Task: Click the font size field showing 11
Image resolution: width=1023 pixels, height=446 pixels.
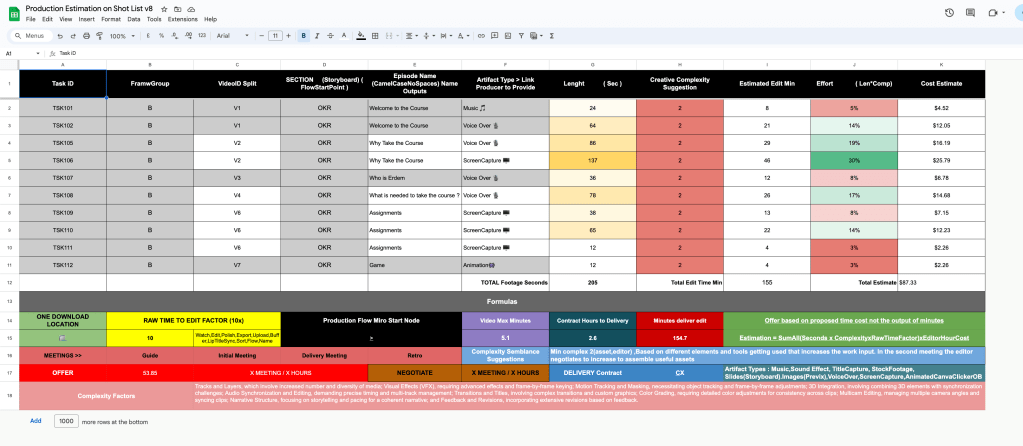Action: pos(275,36)
